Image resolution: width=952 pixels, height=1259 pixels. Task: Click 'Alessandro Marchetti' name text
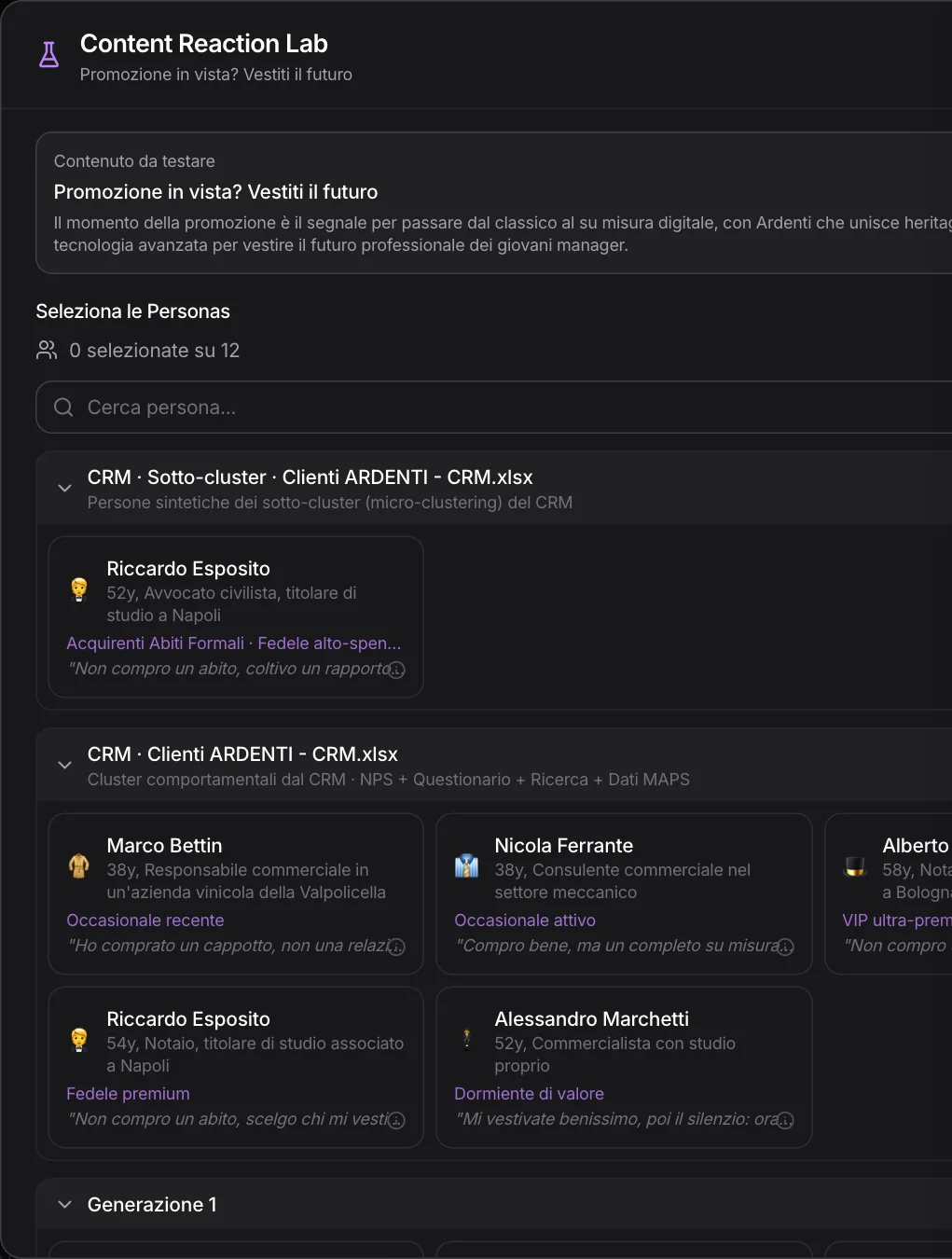click(x=592, y=1018)
